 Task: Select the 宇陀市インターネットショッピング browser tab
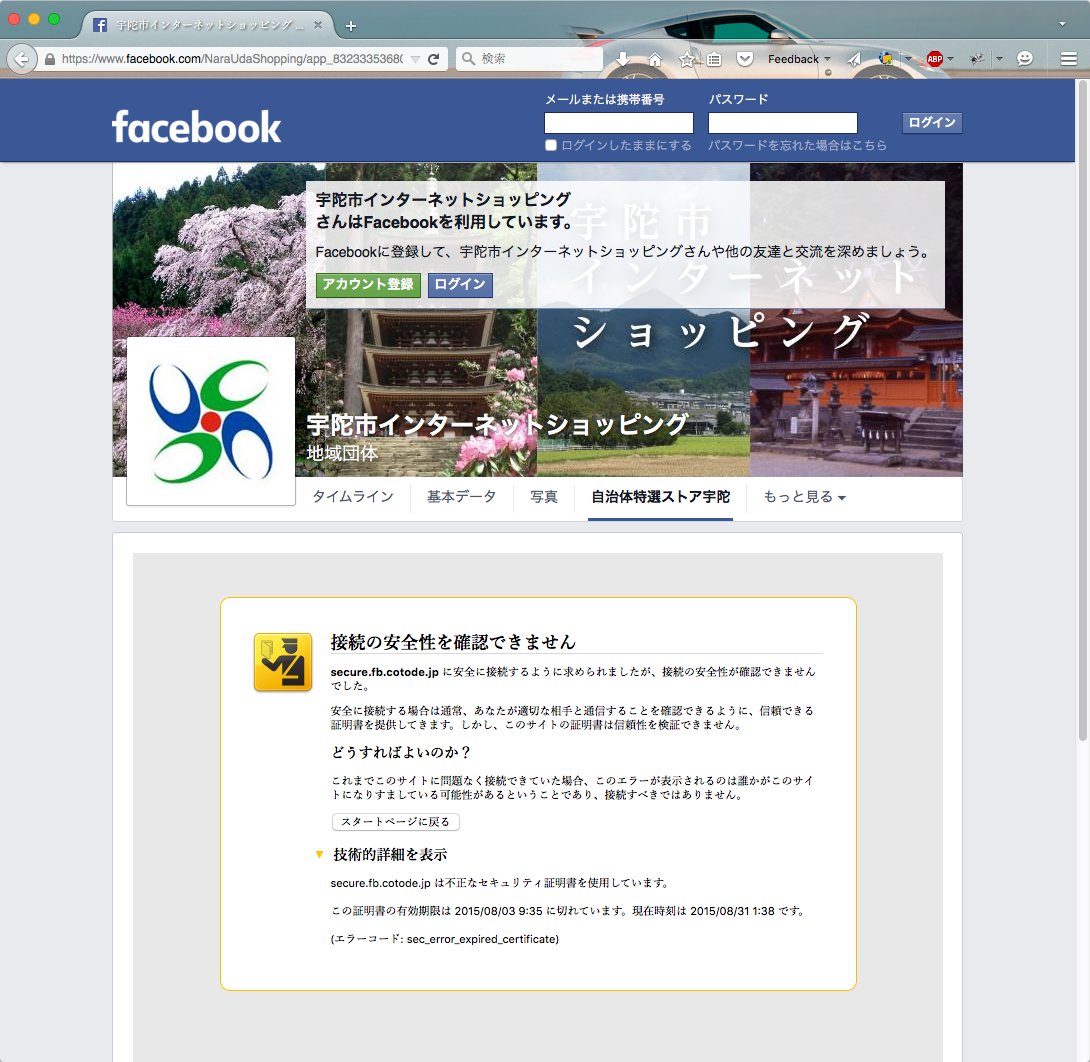[209, 25]
